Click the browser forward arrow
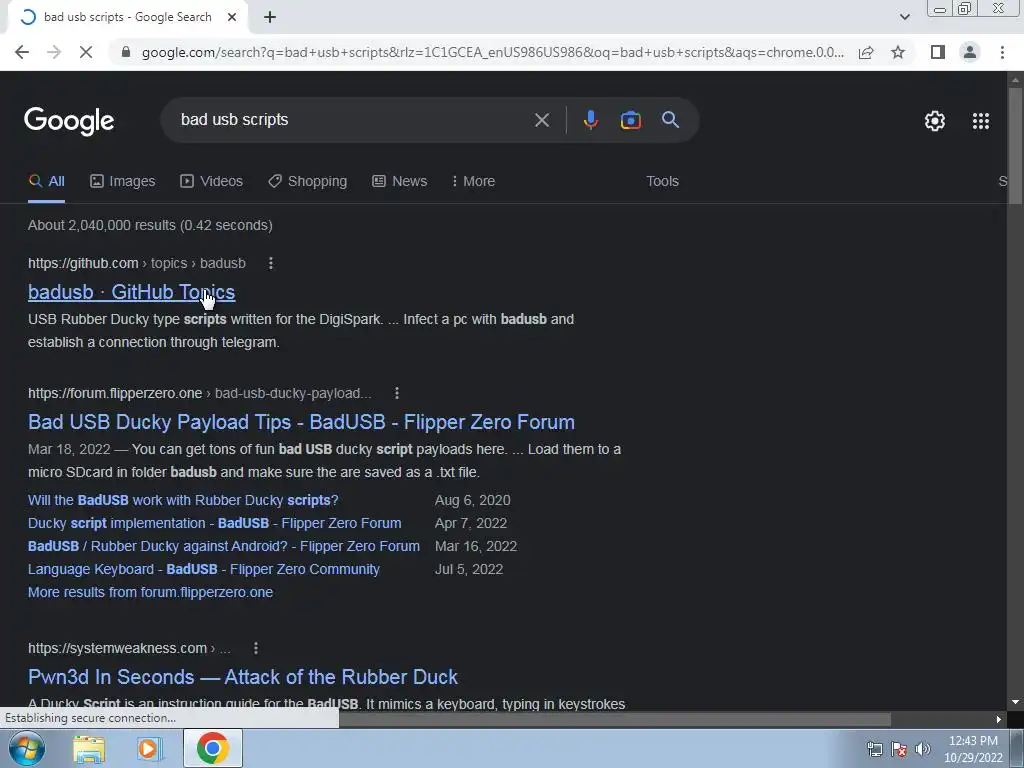1024x768 pixels. click(x=54, y=52)
